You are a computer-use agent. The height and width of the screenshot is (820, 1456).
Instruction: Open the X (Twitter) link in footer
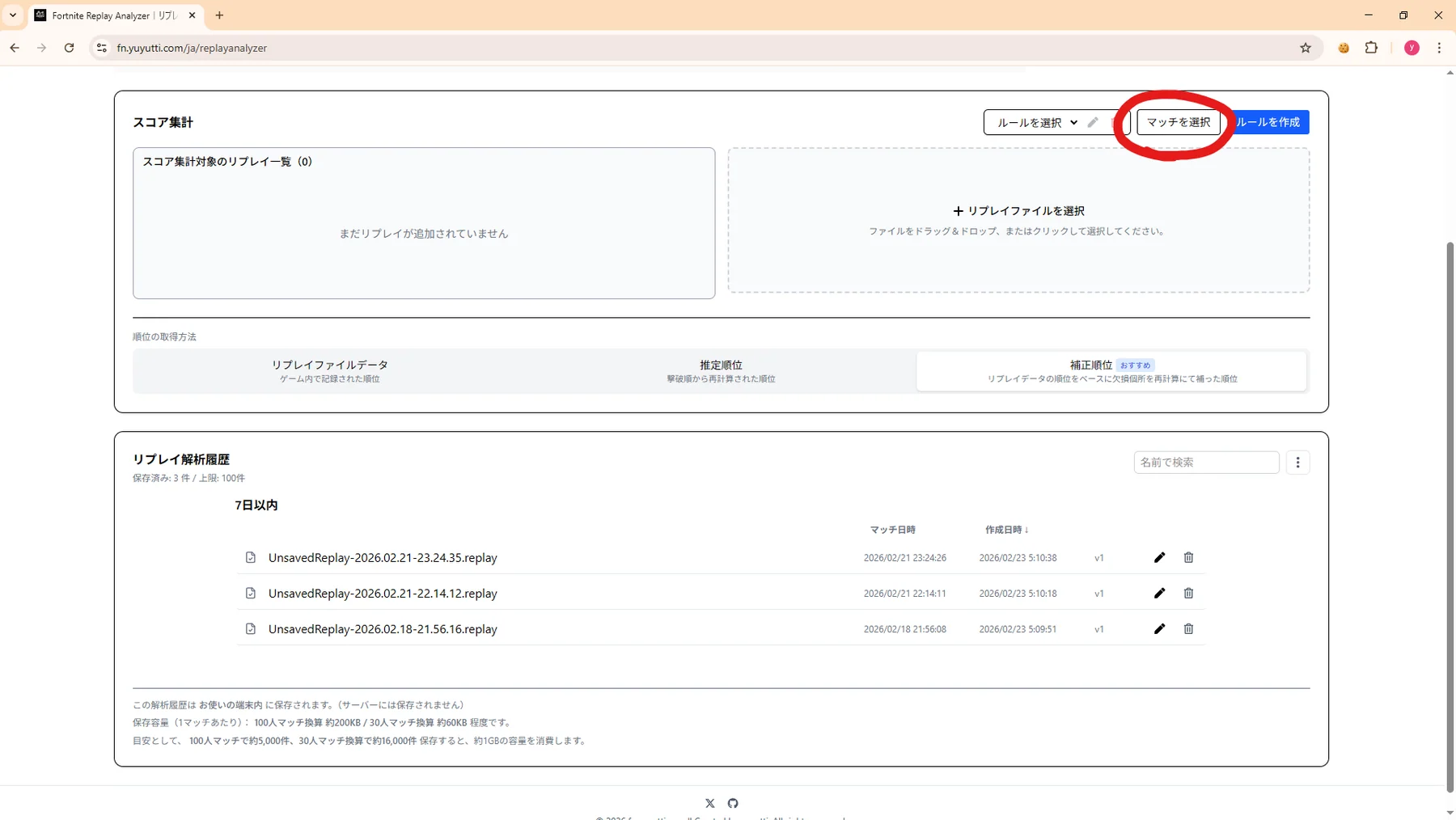pos(709,803)
